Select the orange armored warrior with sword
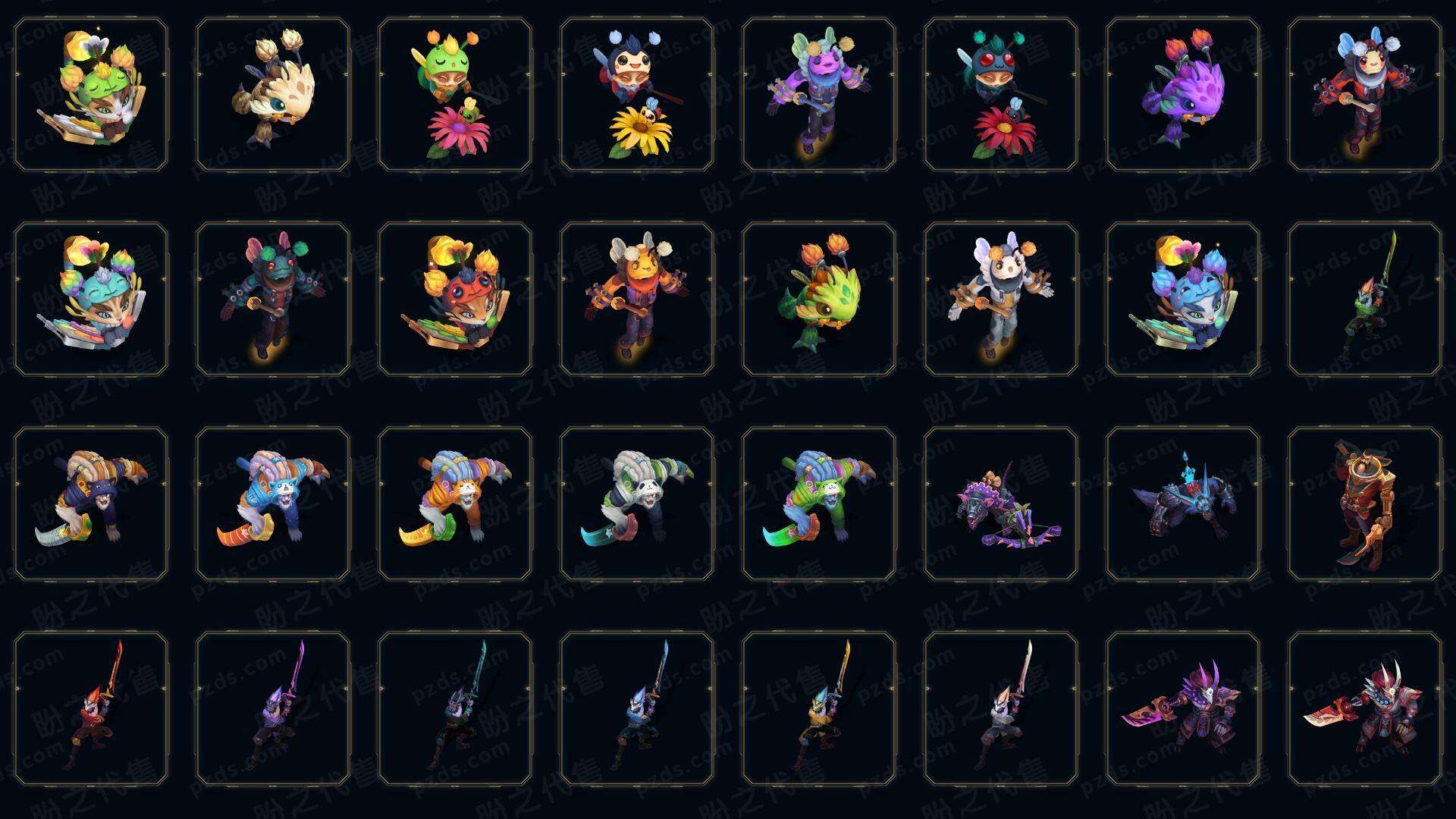 (1365, 504)
